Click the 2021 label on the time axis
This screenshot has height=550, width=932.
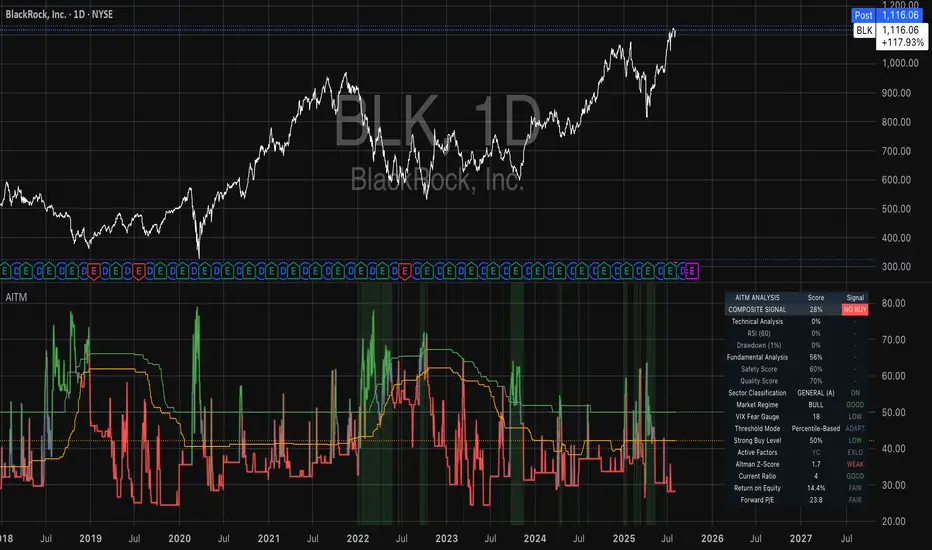point(269,538)
